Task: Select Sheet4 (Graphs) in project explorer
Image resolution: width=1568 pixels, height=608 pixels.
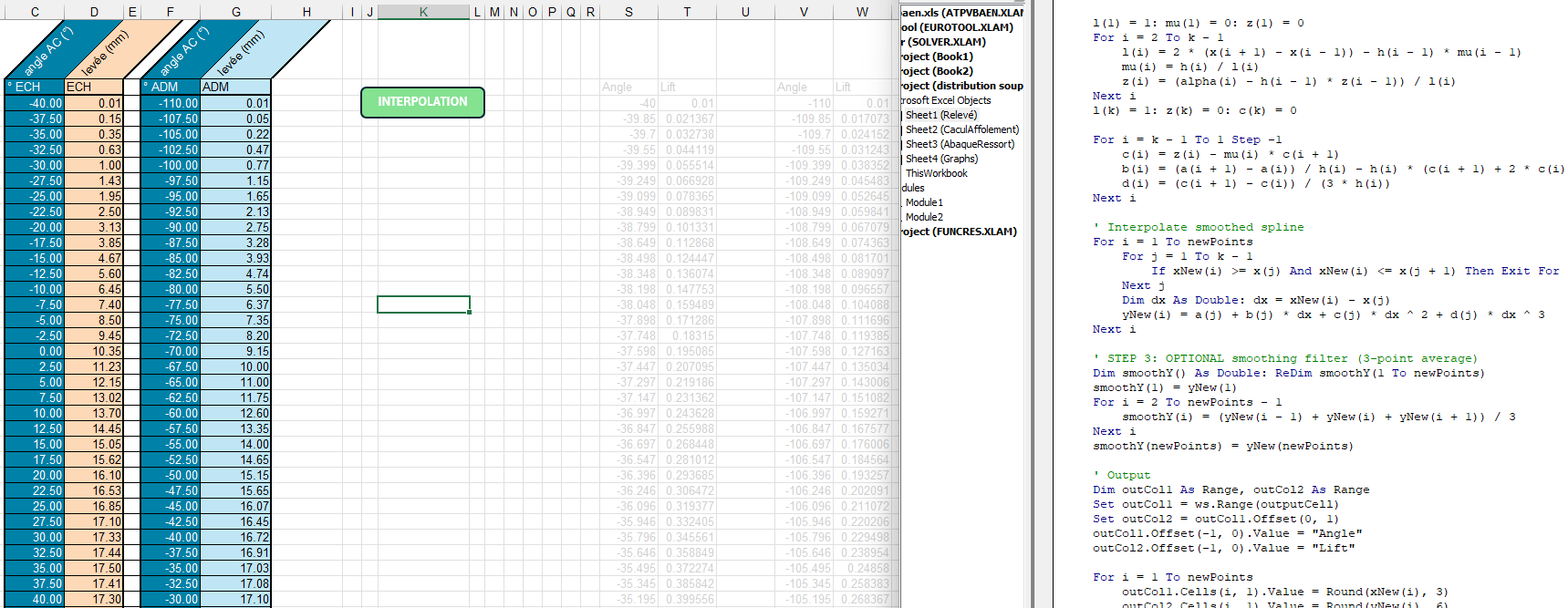Action: (x=941, y=159)
